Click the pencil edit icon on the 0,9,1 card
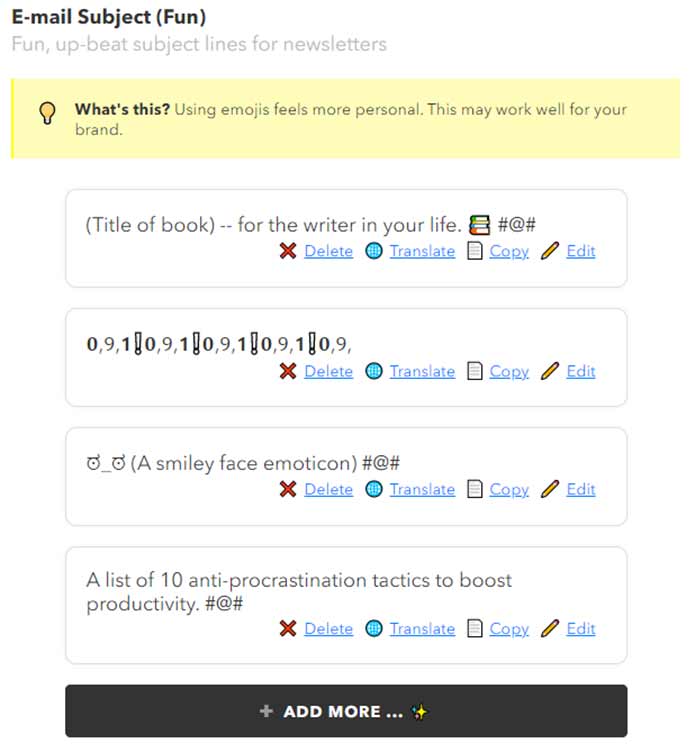Viewport: 695px width, 752px height. pyautogui.click(x=549, y=371)
